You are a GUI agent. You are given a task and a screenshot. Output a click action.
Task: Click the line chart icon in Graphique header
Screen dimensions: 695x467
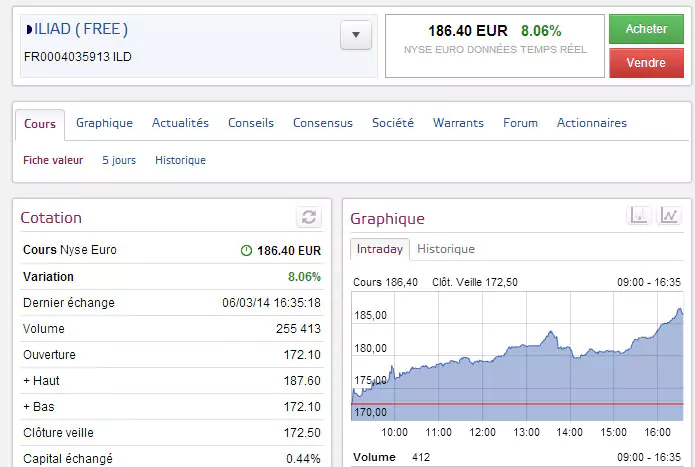click(x=669, y=215)
